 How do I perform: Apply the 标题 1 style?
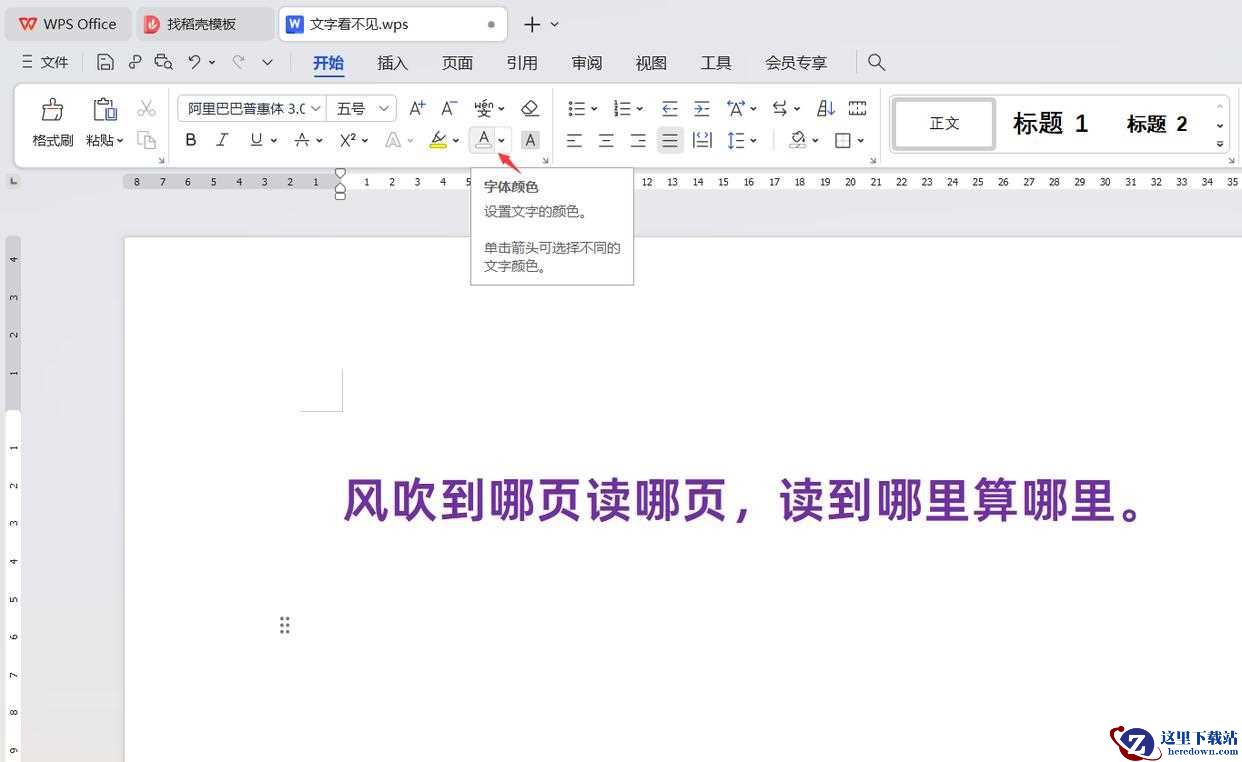point(1049,124)
